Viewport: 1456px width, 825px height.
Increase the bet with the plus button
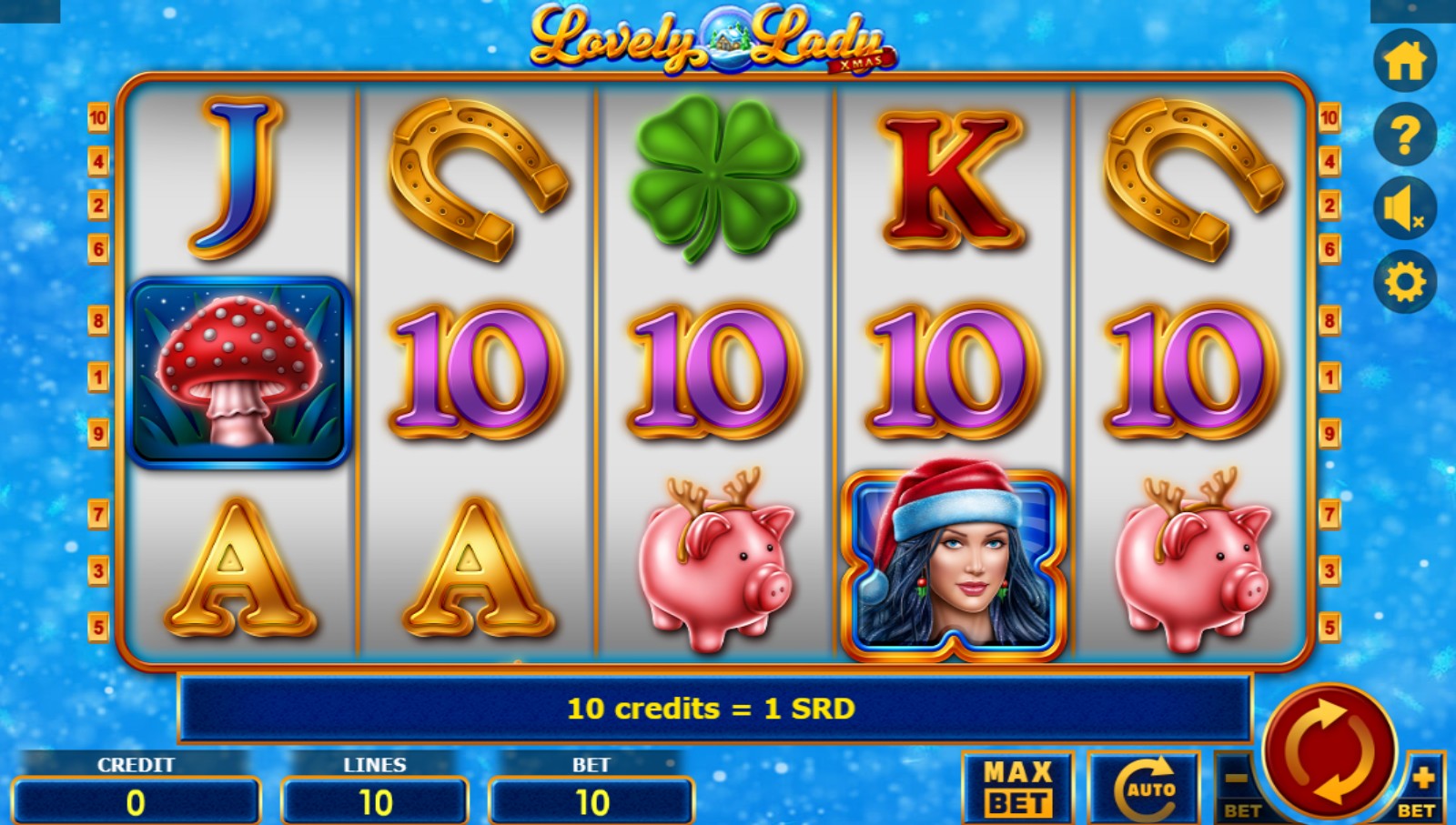[x=1422, y=788]
